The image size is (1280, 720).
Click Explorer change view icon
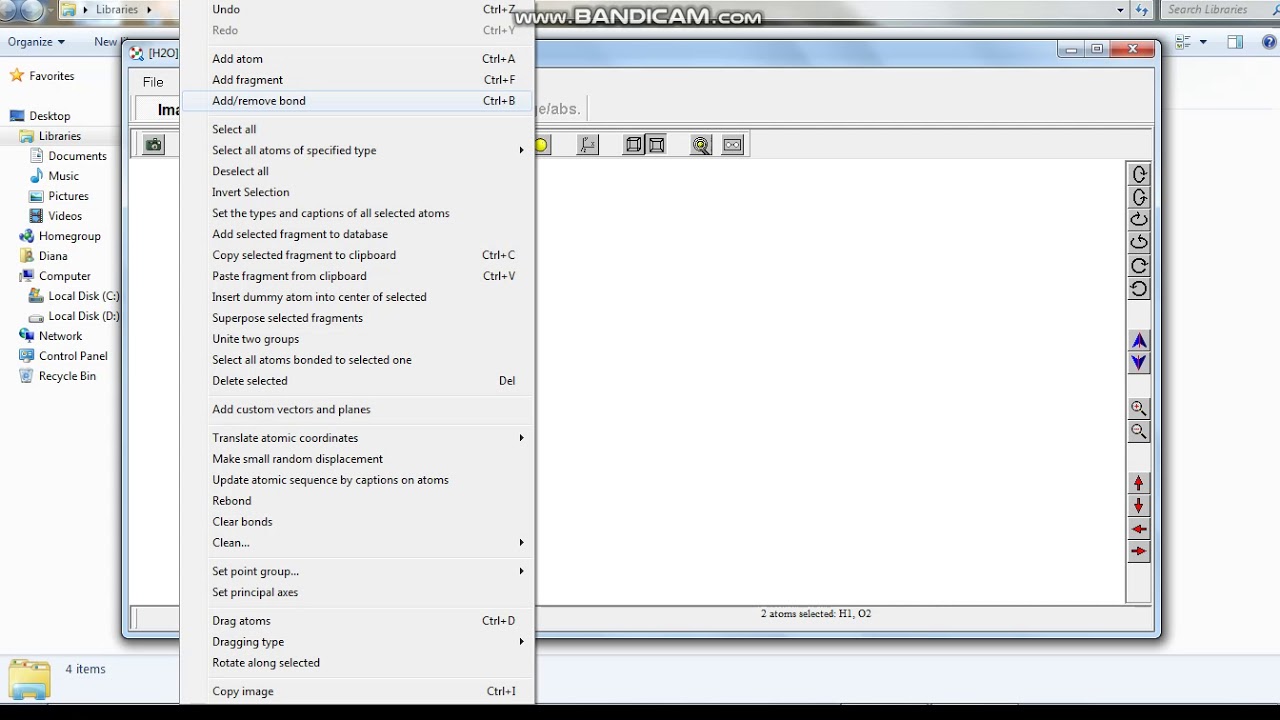coord(1183,42)
